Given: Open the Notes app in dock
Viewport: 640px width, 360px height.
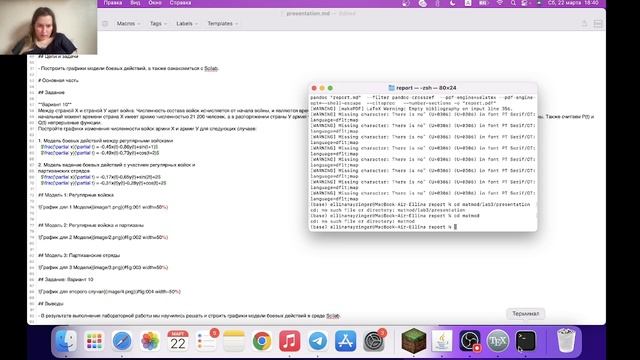Looking at the screenshot, I should click(x=234, y=341).
